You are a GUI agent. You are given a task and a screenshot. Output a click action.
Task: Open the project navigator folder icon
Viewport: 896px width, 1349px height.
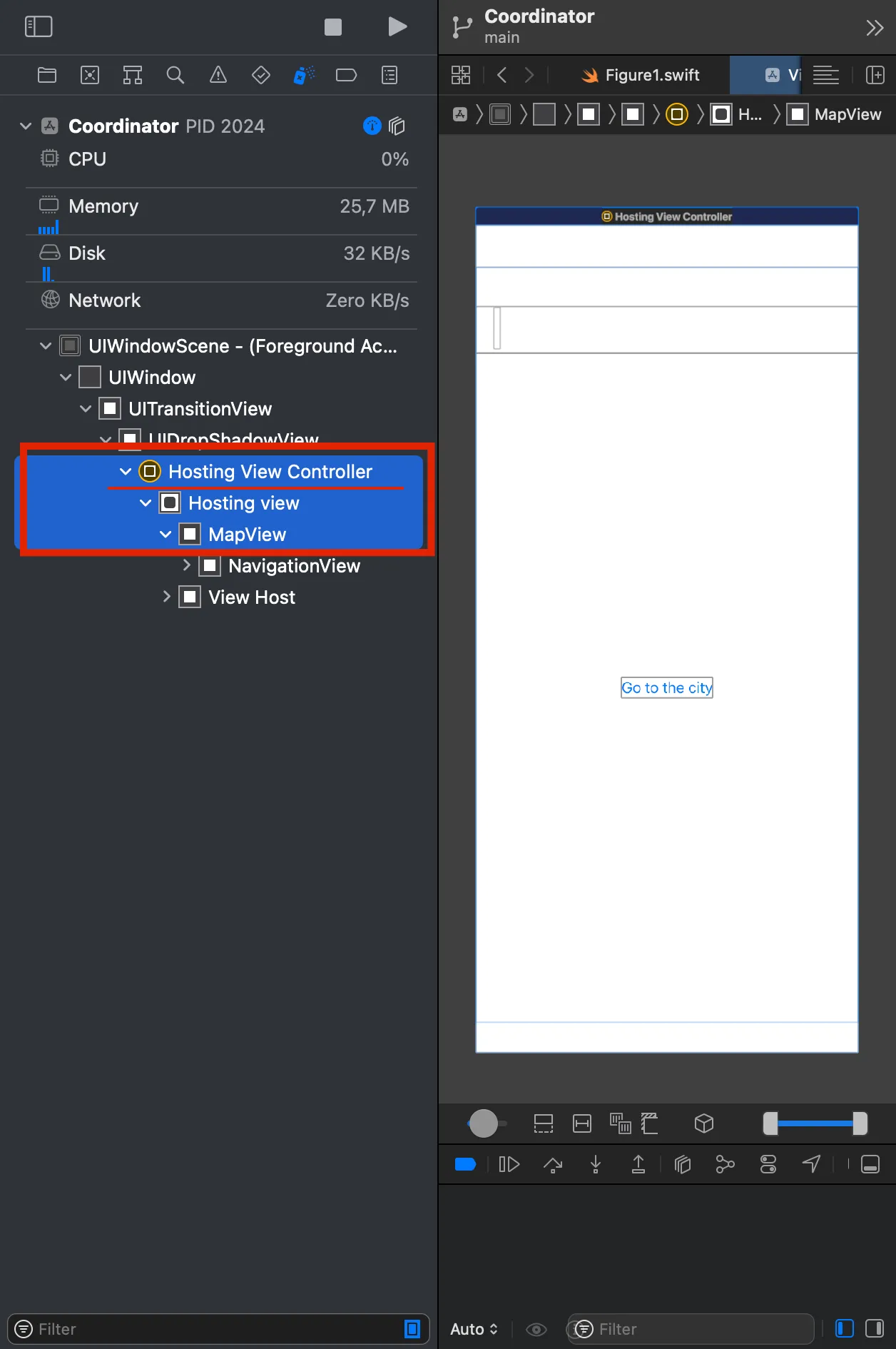point(47,75)
